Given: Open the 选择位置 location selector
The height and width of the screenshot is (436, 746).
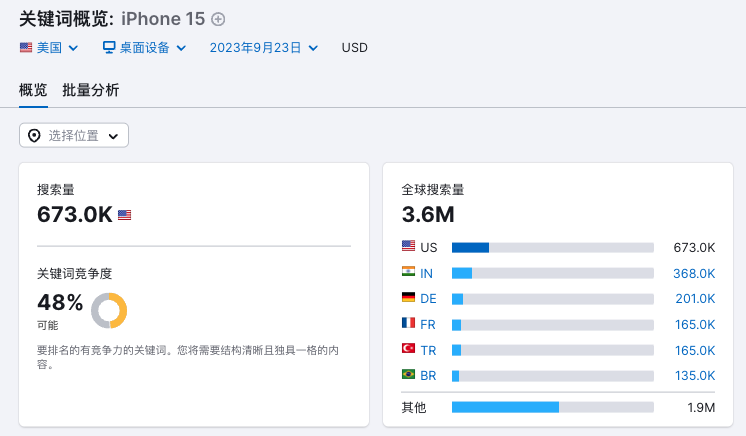Looking at the screenshot, I should point(74,136).
